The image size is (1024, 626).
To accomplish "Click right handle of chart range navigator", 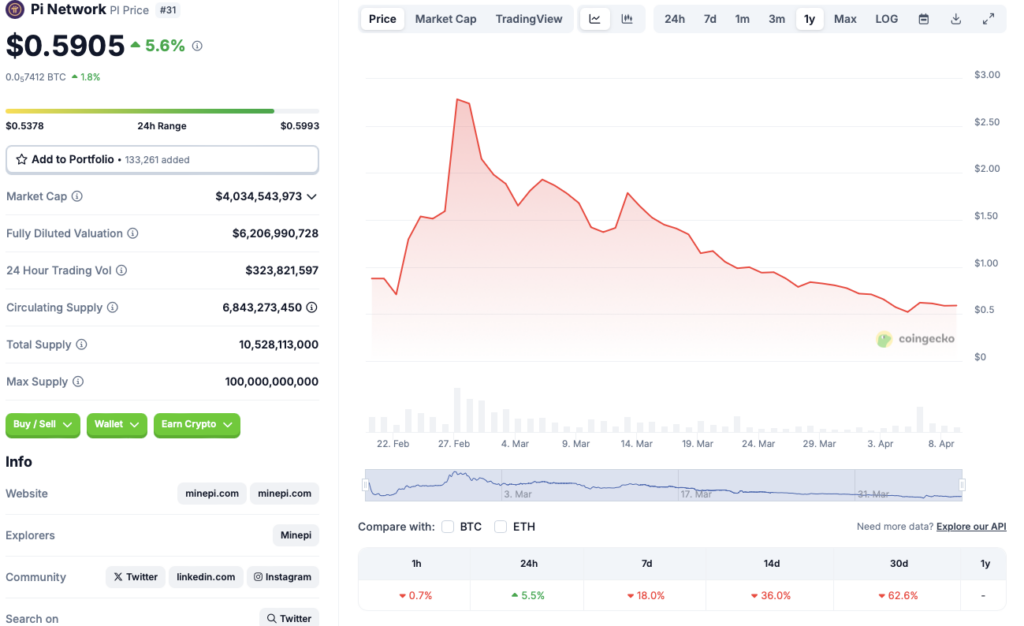I will [962, 485].
